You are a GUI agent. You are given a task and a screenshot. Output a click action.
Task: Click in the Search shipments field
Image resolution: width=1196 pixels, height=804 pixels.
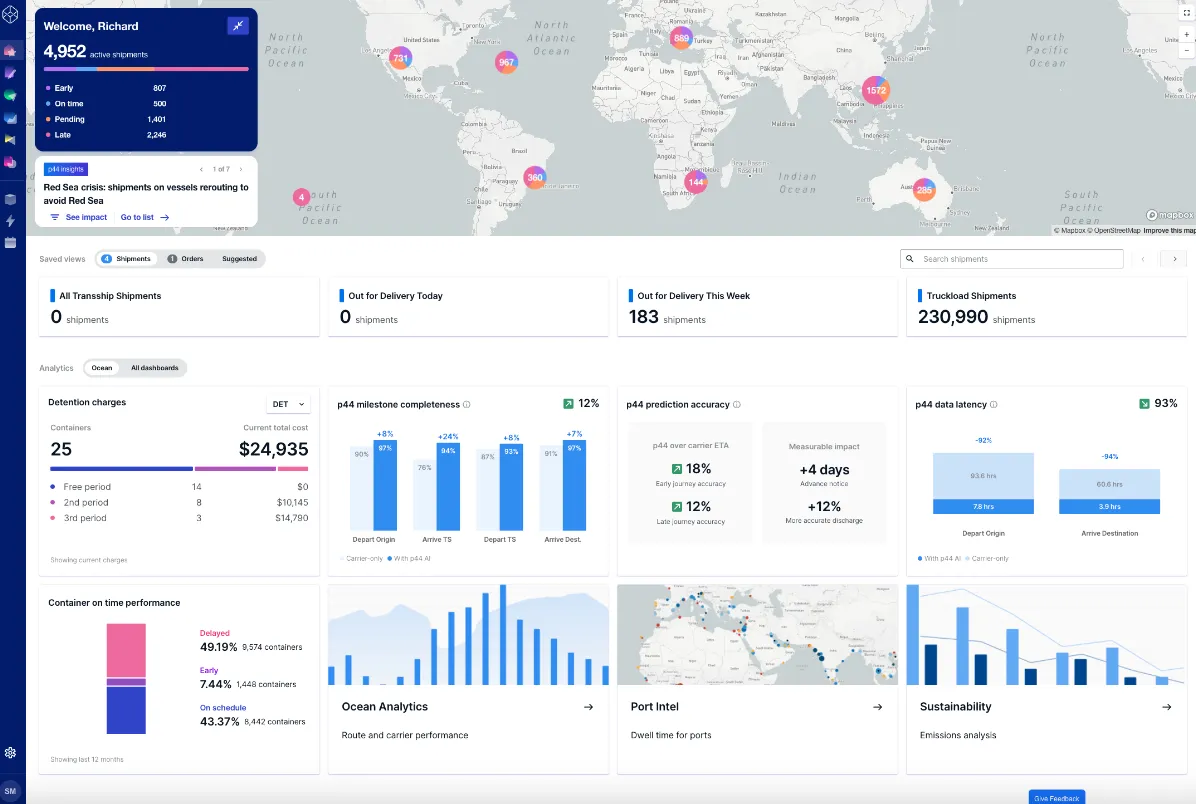point(1011,259)
